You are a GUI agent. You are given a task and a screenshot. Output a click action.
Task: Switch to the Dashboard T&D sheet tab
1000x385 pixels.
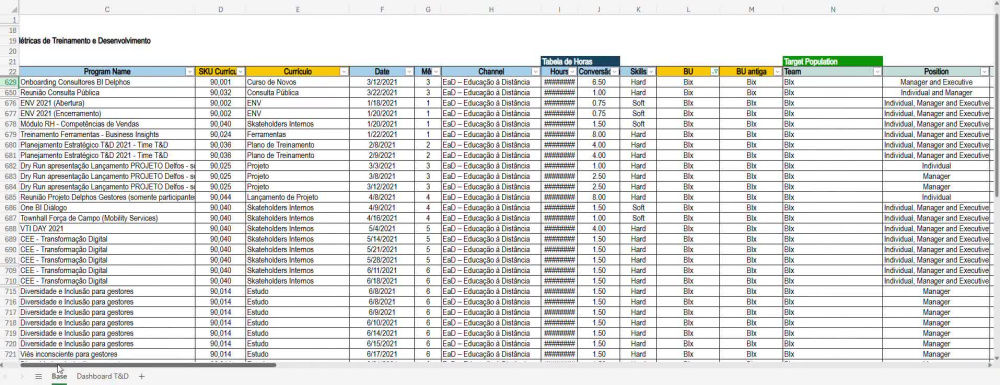pos(103,377)
